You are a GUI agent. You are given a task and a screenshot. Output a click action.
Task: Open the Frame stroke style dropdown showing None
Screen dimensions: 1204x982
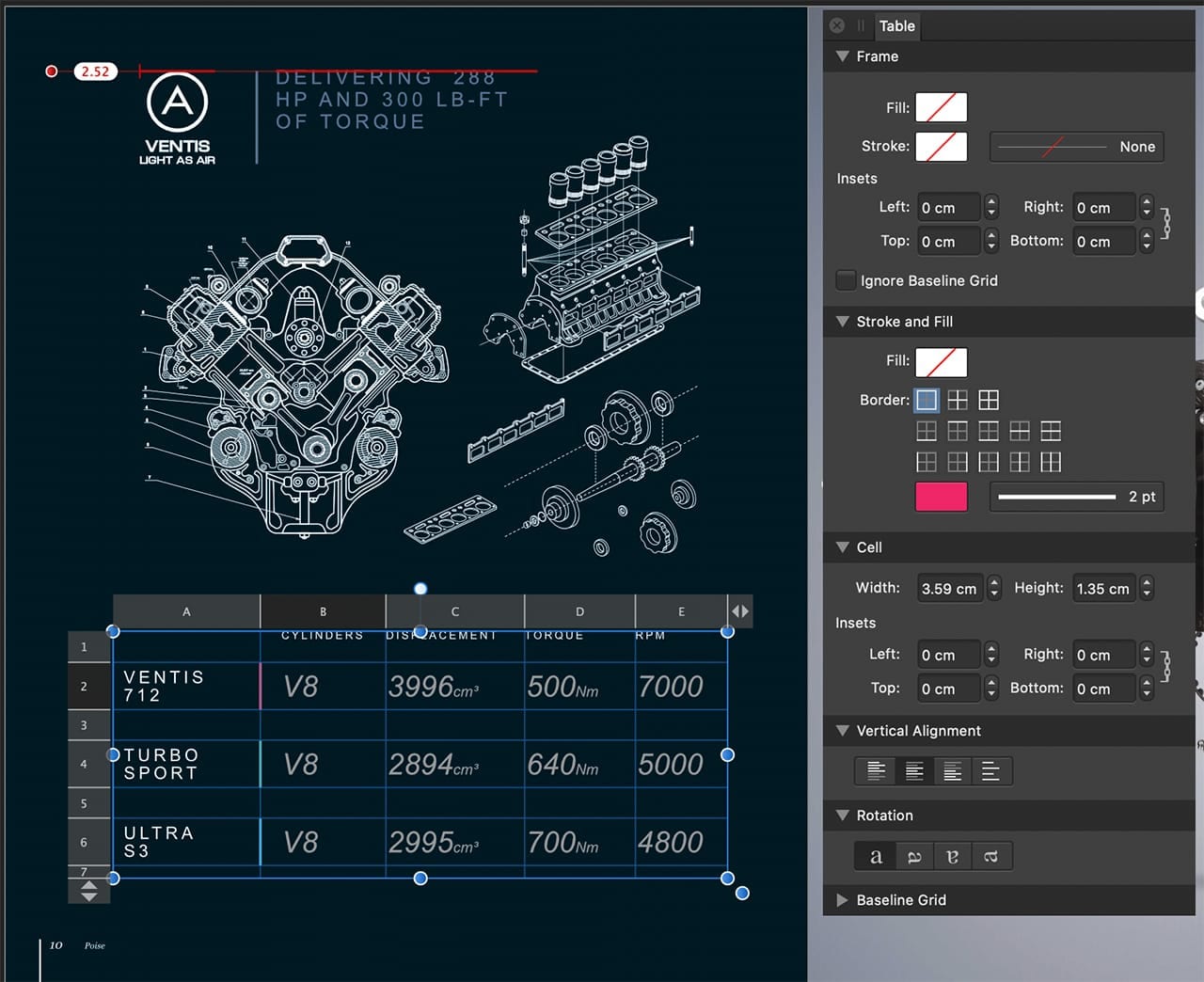pos(1076,147)
